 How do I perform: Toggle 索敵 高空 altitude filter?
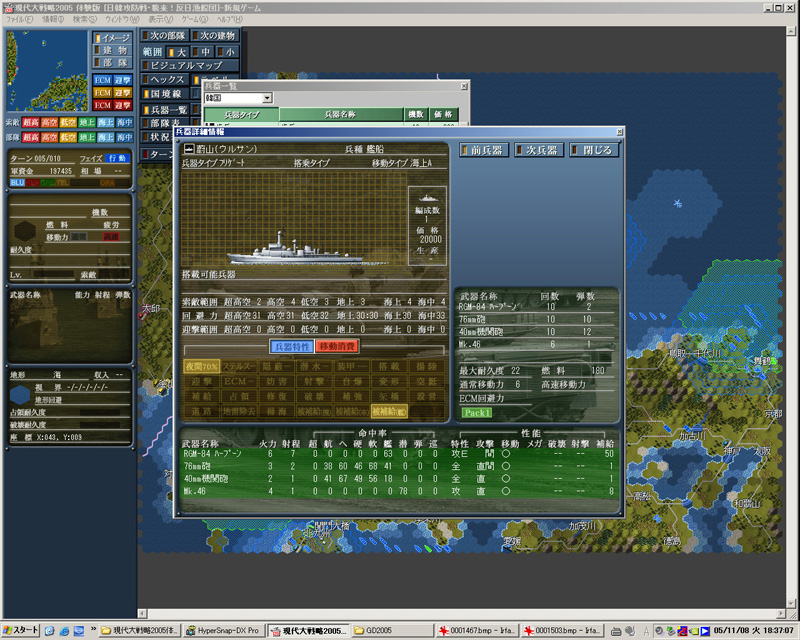(49, 122)
